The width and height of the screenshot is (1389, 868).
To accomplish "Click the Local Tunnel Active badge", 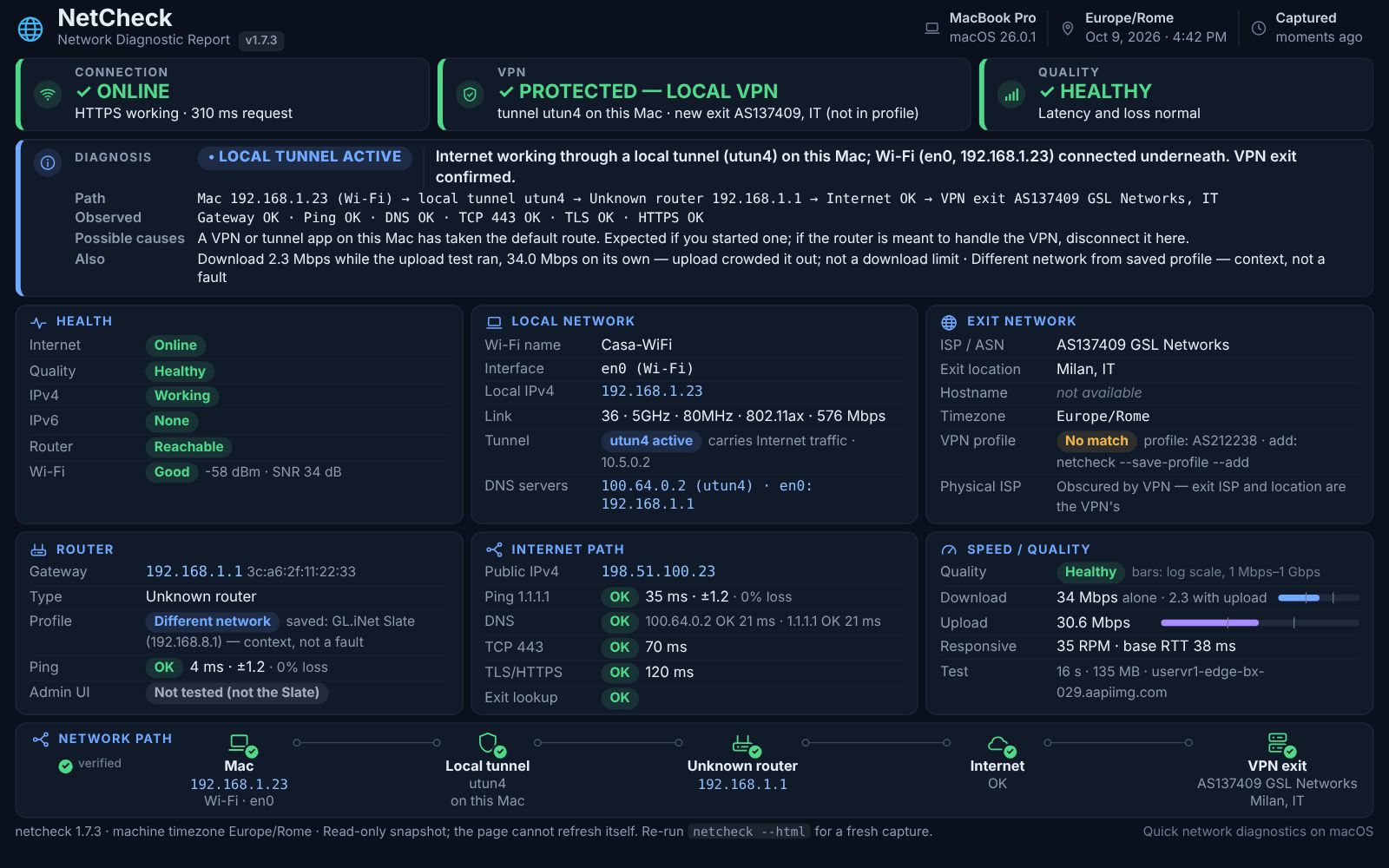I will point(305,157).
